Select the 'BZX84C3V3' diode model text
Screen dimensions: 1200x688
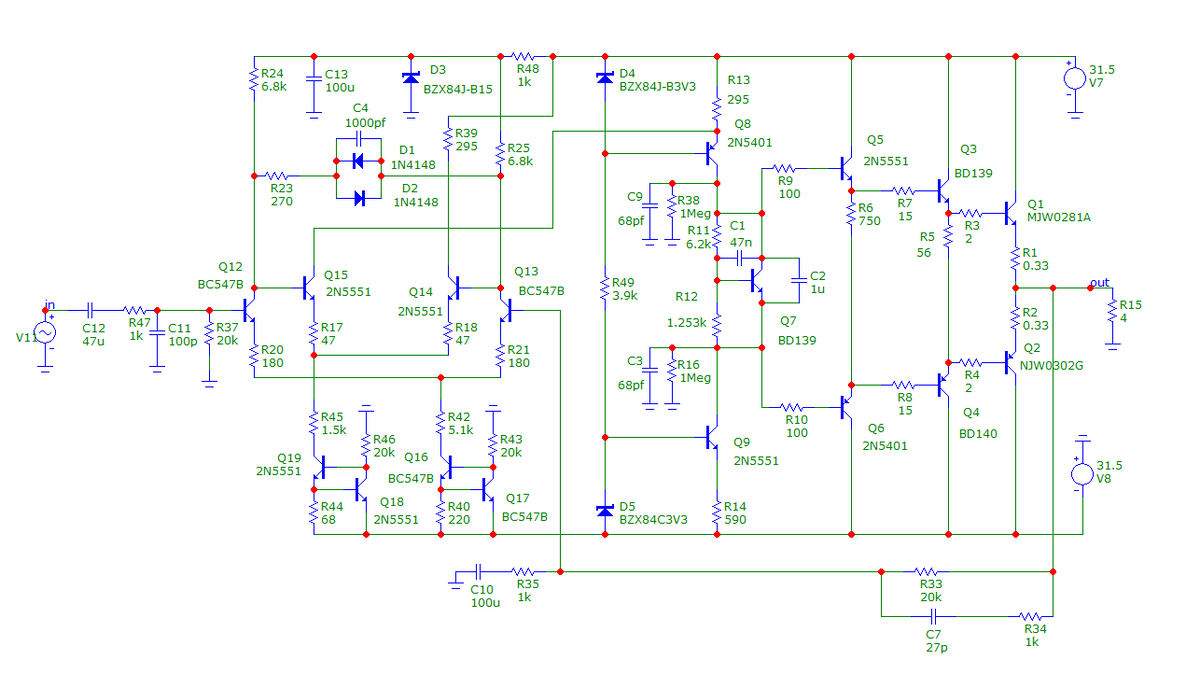tap(653, 519)
